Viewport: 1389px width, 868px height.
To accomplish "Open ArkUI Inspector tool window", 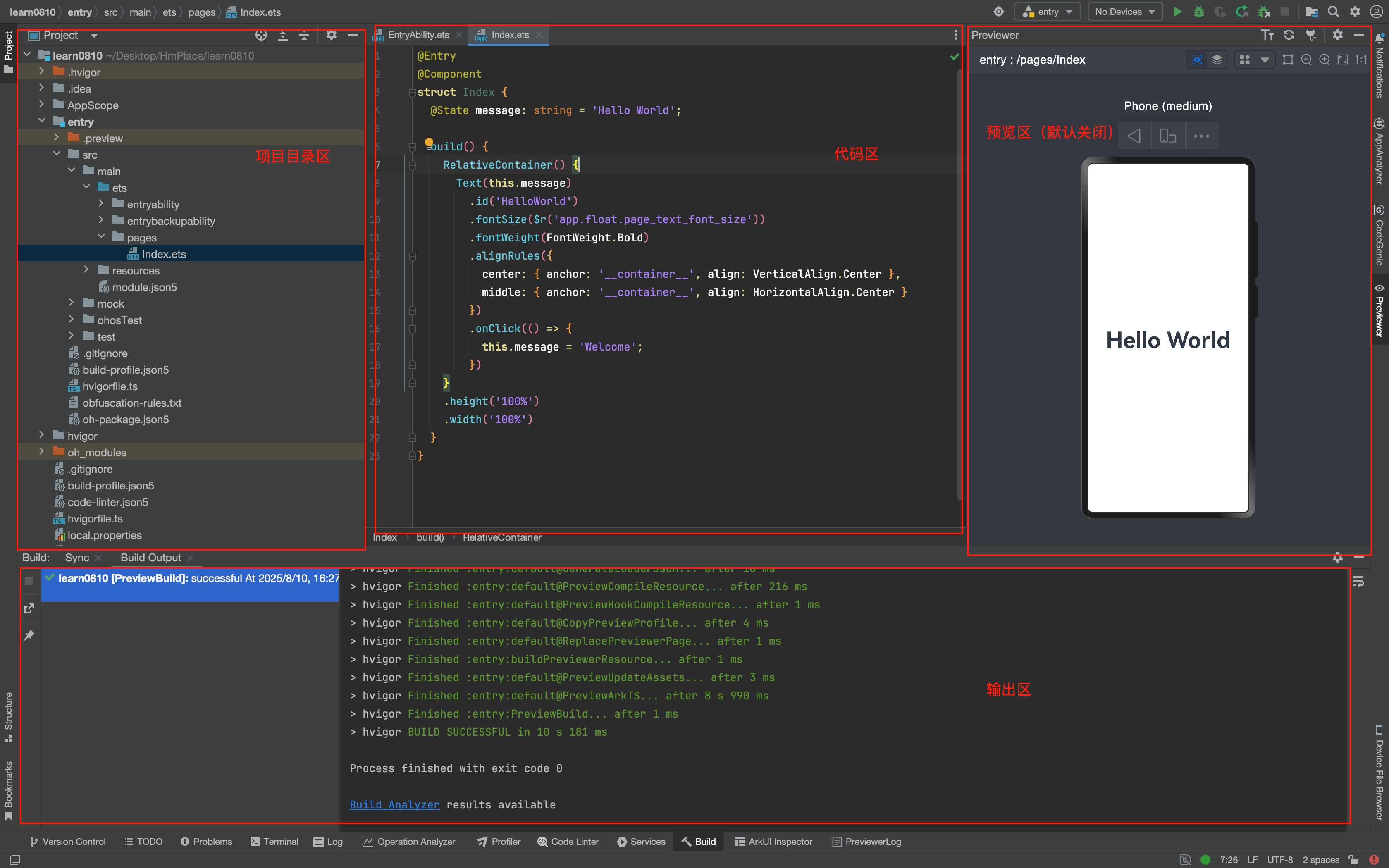I will tap(774, 842).
